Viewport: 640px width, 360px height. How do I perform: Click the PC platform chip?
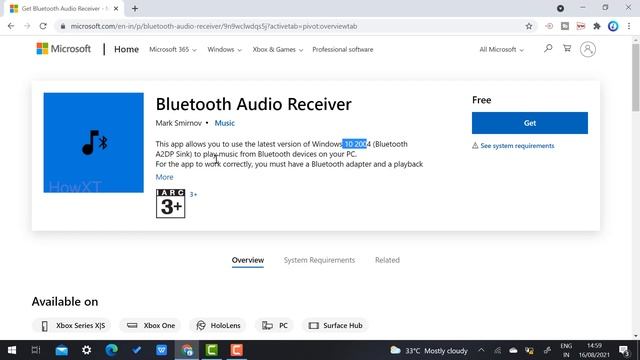[x=275, y=325]
